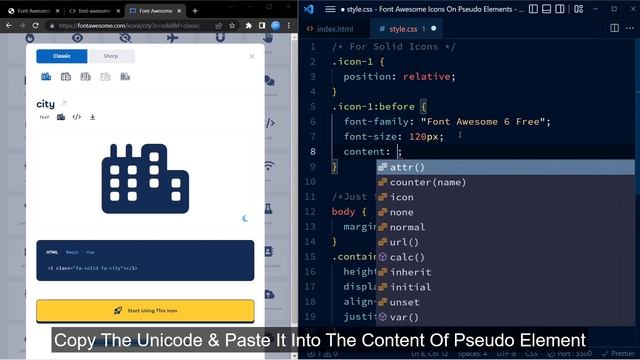This screenshot has height=360, width=640.
Task: Switch to the font-awesome browser tab
Action: (94, 11)
